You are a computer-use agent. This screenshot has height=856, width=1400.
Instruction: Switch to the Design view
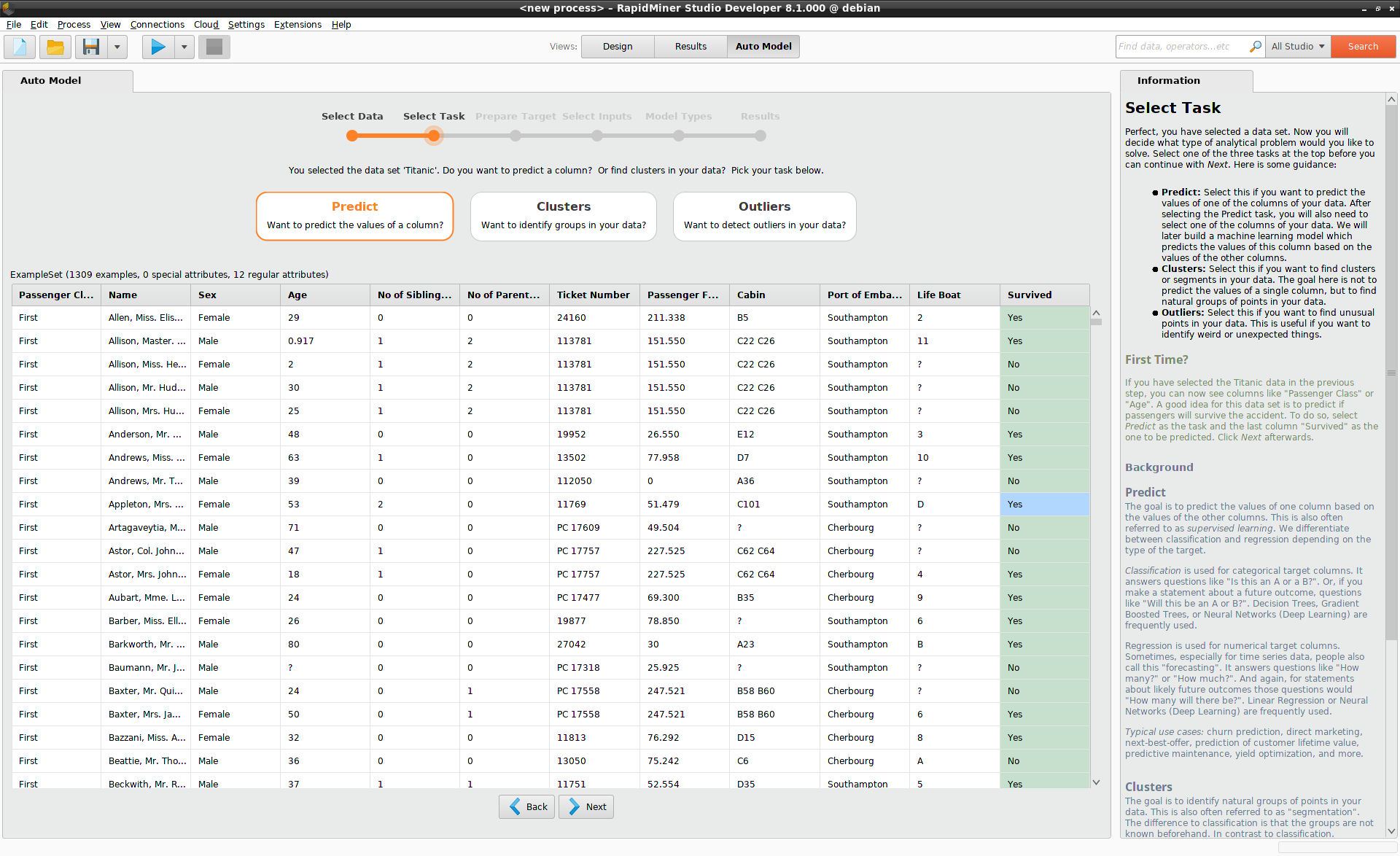618,47
